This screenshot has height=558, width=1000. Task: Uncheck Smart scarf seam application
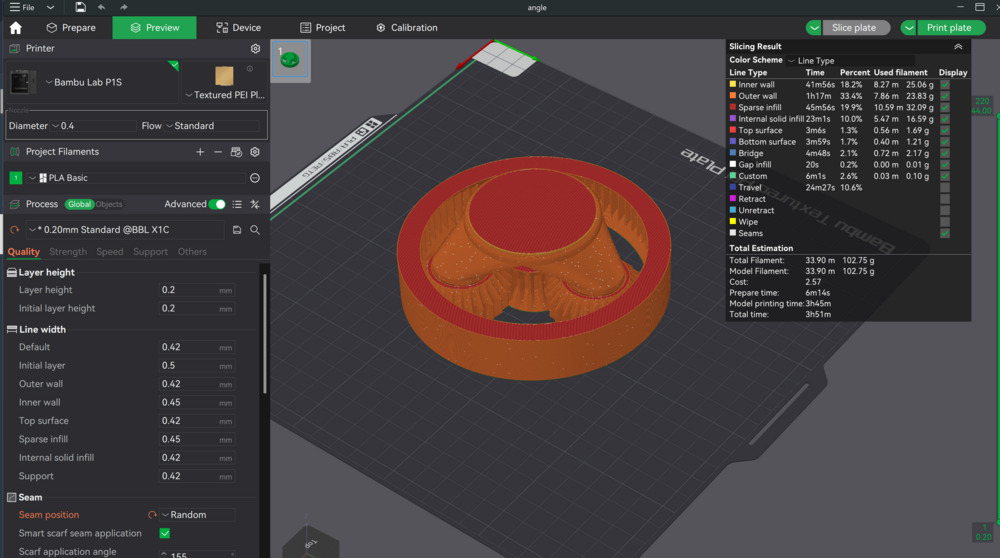coord(165,533)
